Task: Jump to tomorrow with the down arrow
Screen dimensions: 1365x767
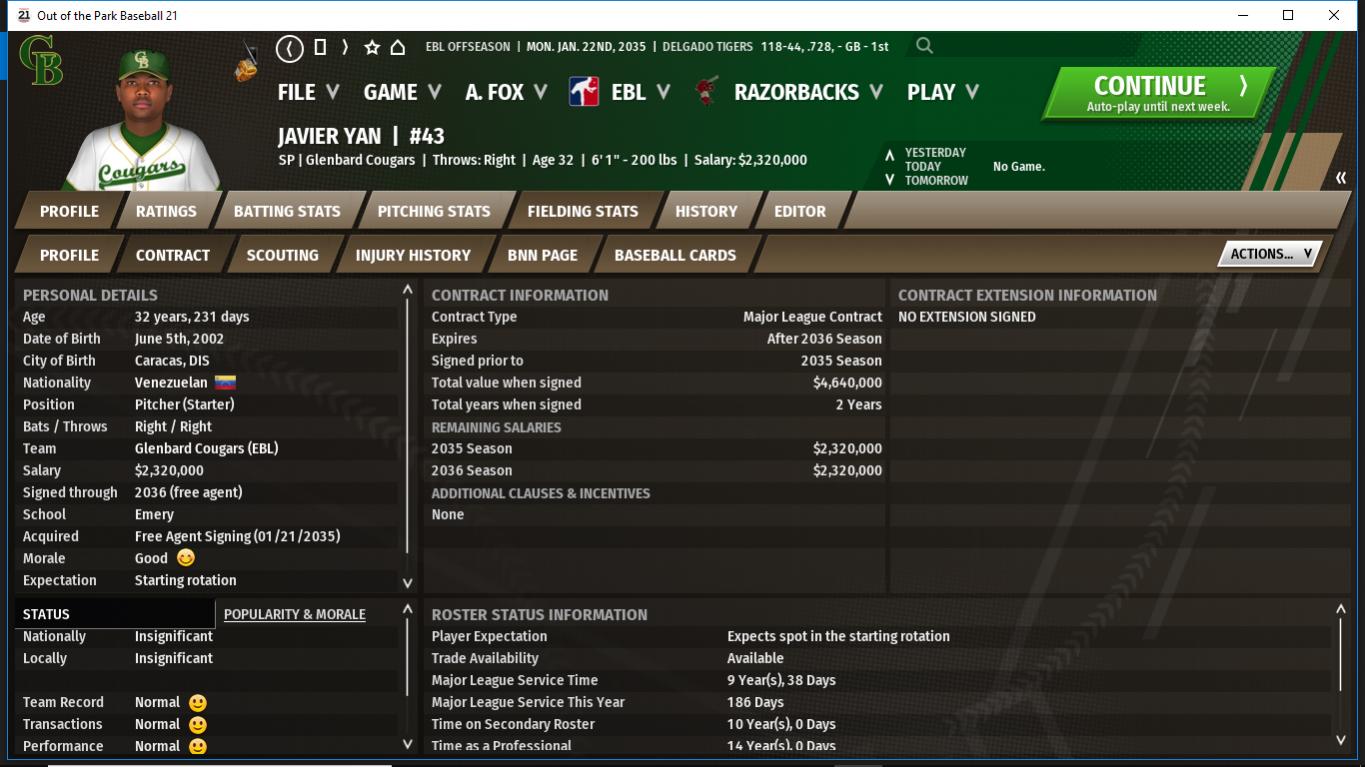Action: tap(889, 180)
